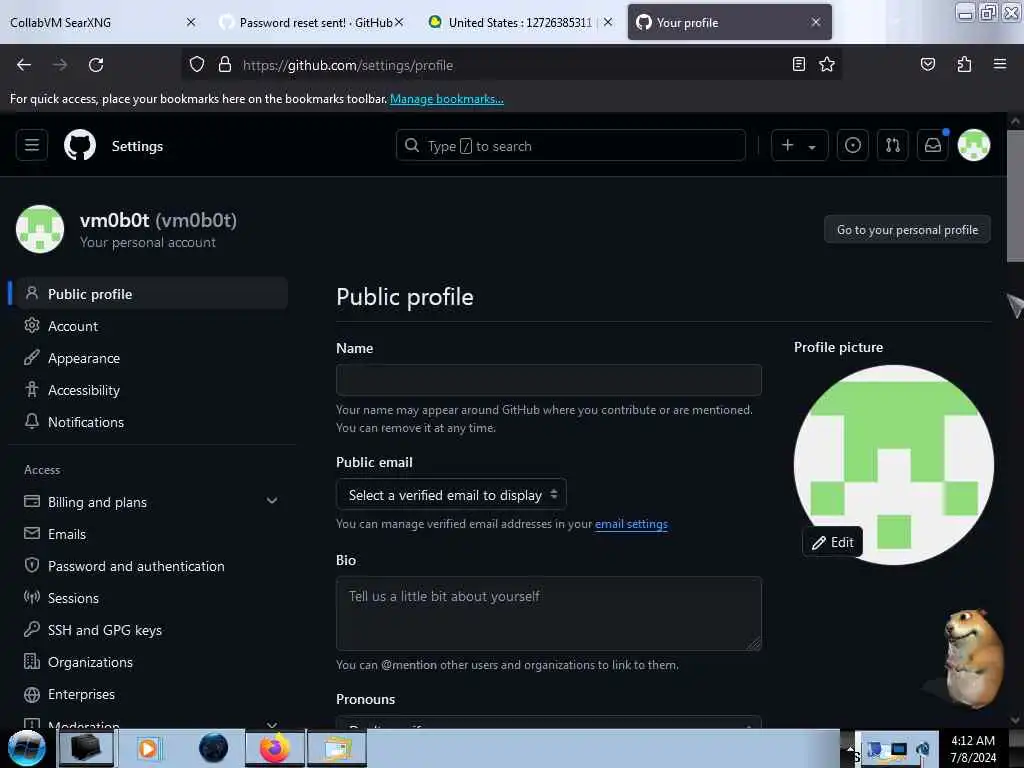Open the dark globe taskbar icon
This screenshot has height=768, width=1024.
213,748
